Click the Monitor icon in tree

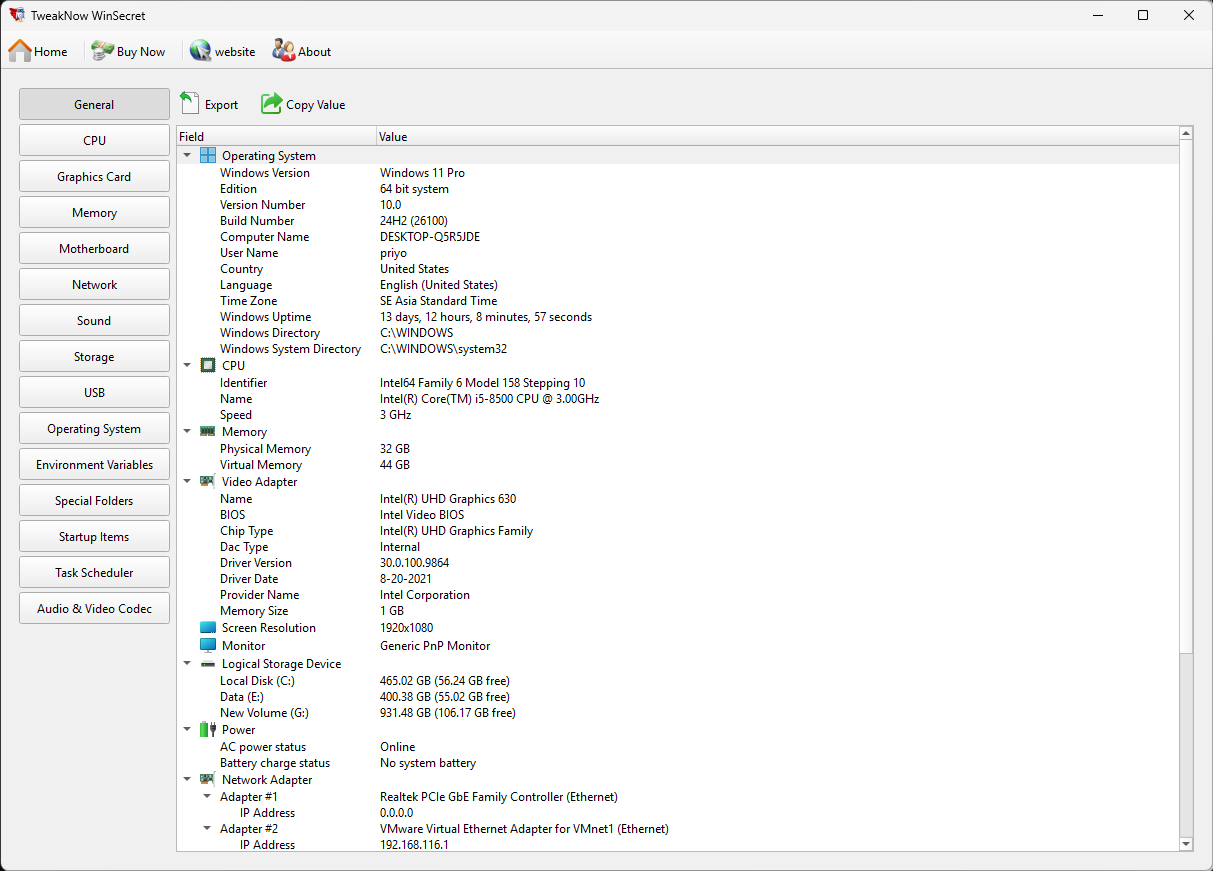[x=208, y=645]
